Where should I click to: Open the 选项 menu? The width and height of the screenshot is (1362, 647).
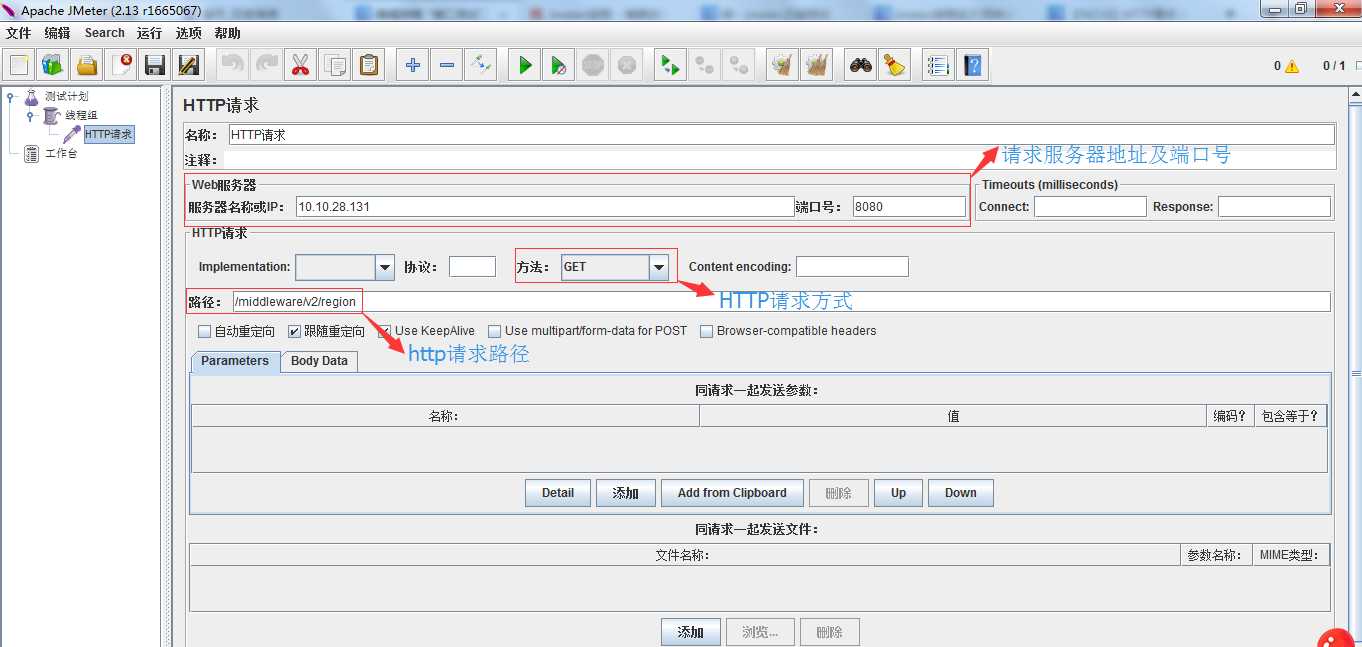coord(189,33)
